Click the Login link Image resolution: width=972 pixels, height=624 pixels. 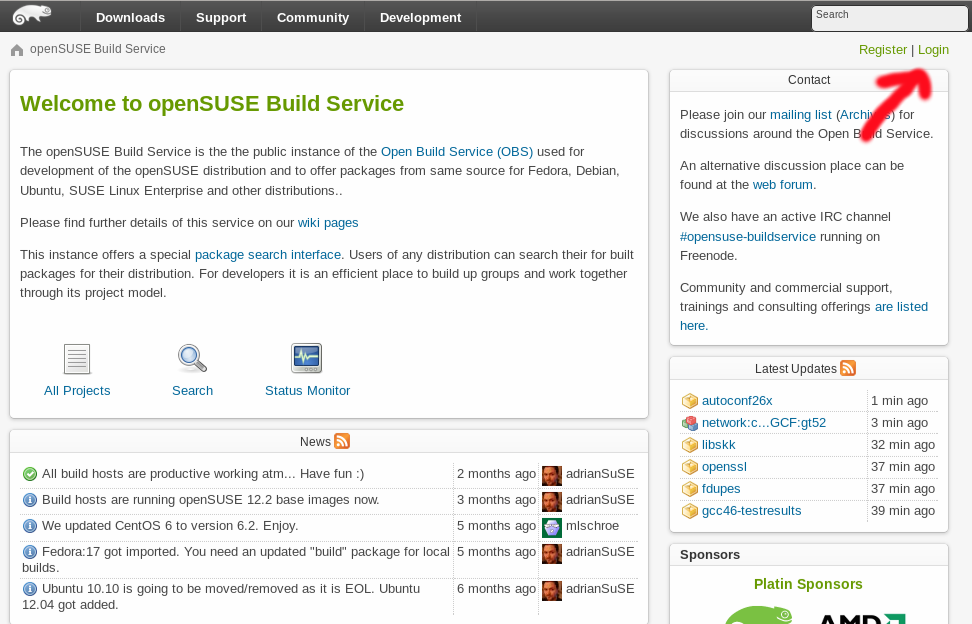(x=933, y=49)
